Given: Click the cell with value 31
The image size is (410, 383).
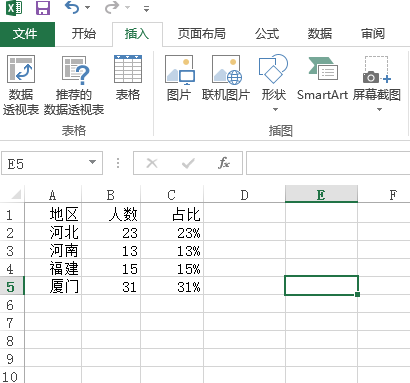Looking at the screenshot, I should pyautogui.click(x=111, y=286).
